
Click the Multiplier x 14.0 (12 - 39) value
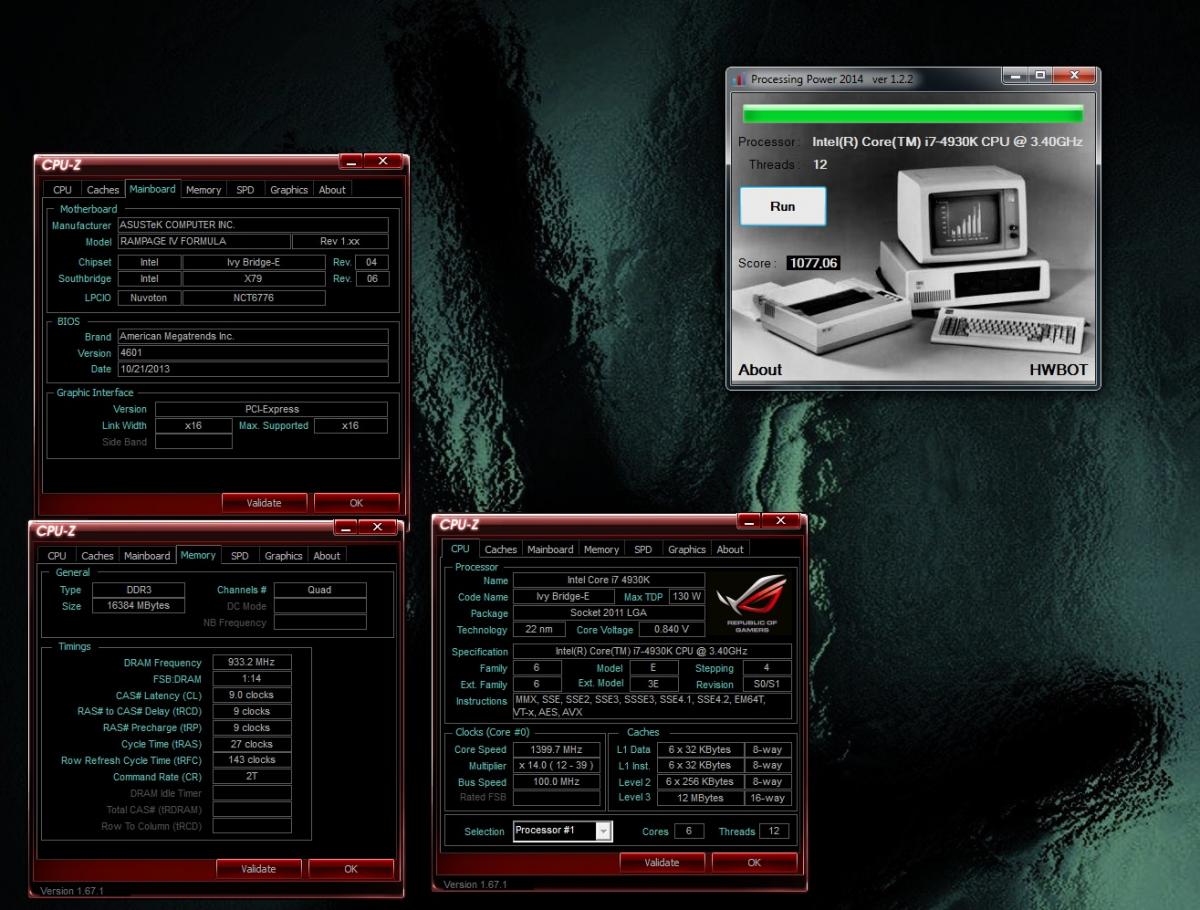click(x=557, y=765)
